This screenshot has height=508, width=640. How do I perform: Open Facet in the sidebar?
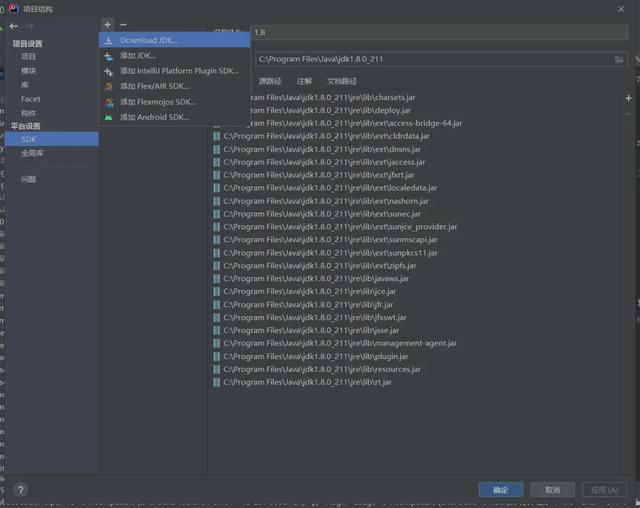(x=31, y=99)
